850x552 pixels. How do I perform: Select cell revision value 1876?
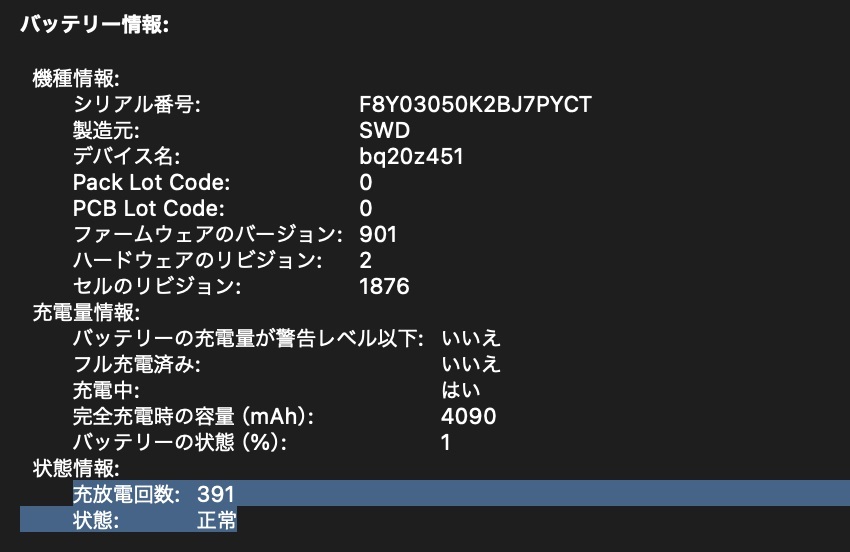click(384, 286)
